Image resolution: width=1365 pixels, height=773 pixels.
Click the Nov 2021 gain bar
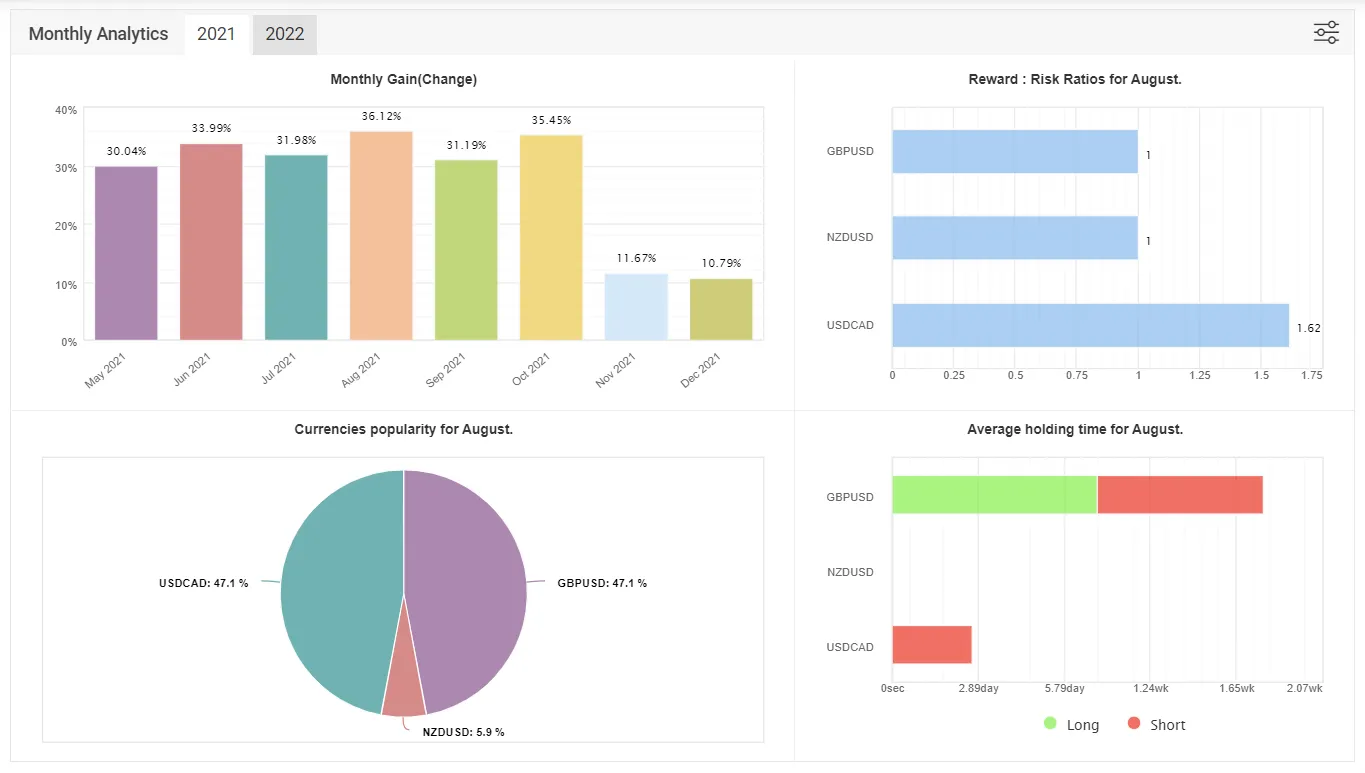636,306
